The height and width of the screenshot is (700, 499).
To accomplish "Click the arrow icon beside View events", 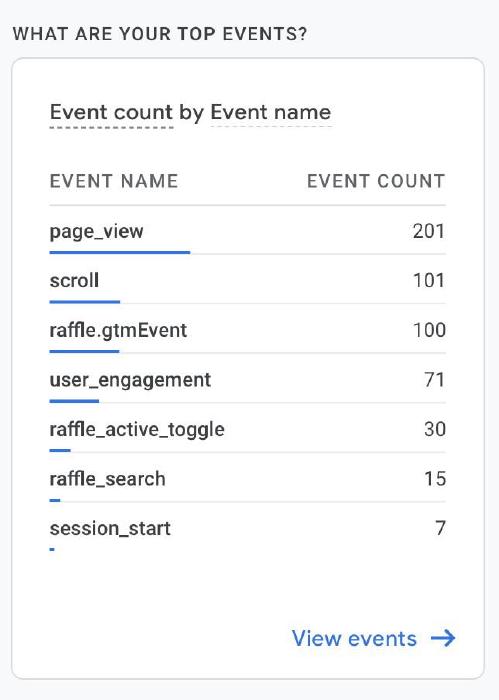I will (443, 638).
